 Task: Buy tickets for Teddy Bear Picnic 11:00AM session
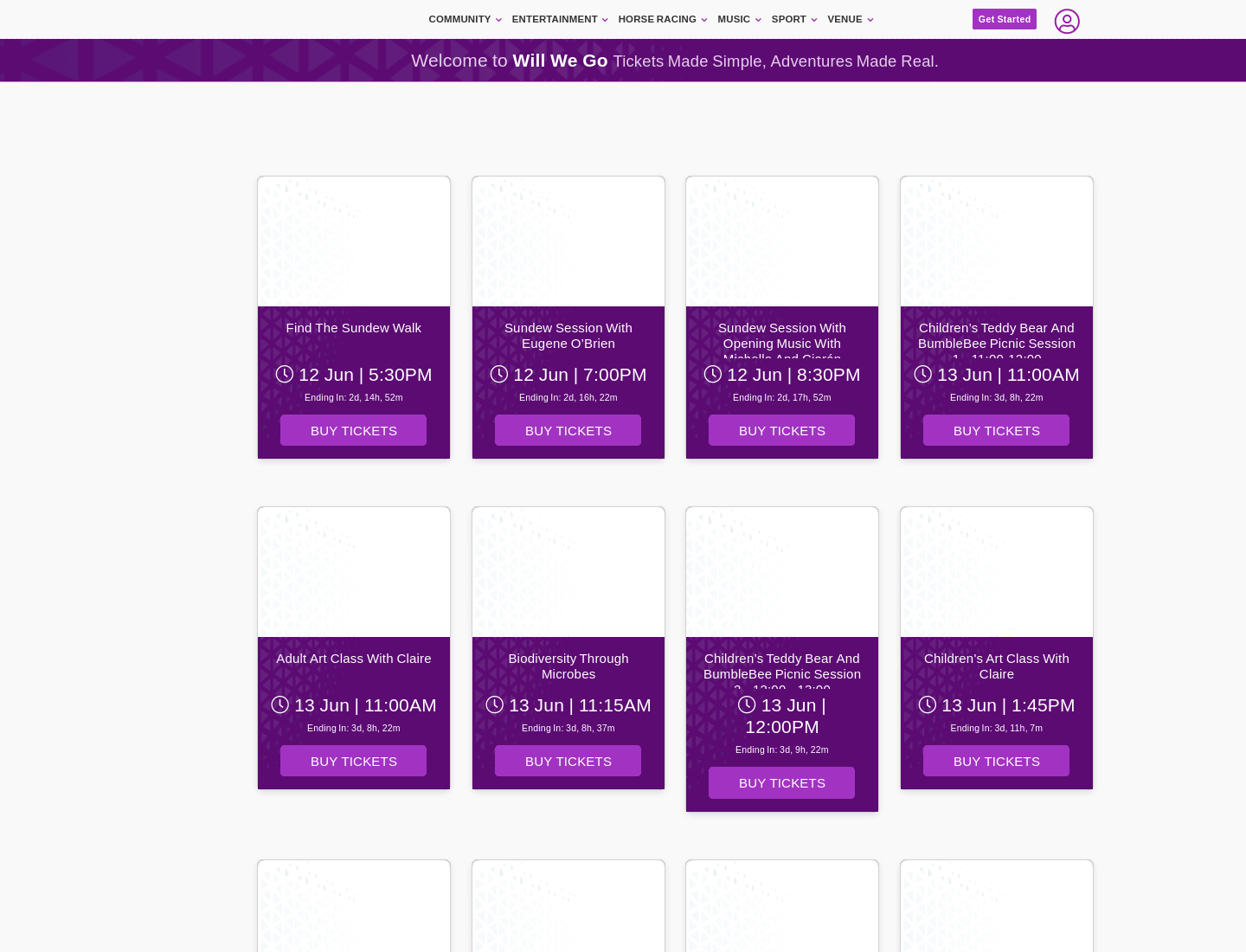(996, 430)
